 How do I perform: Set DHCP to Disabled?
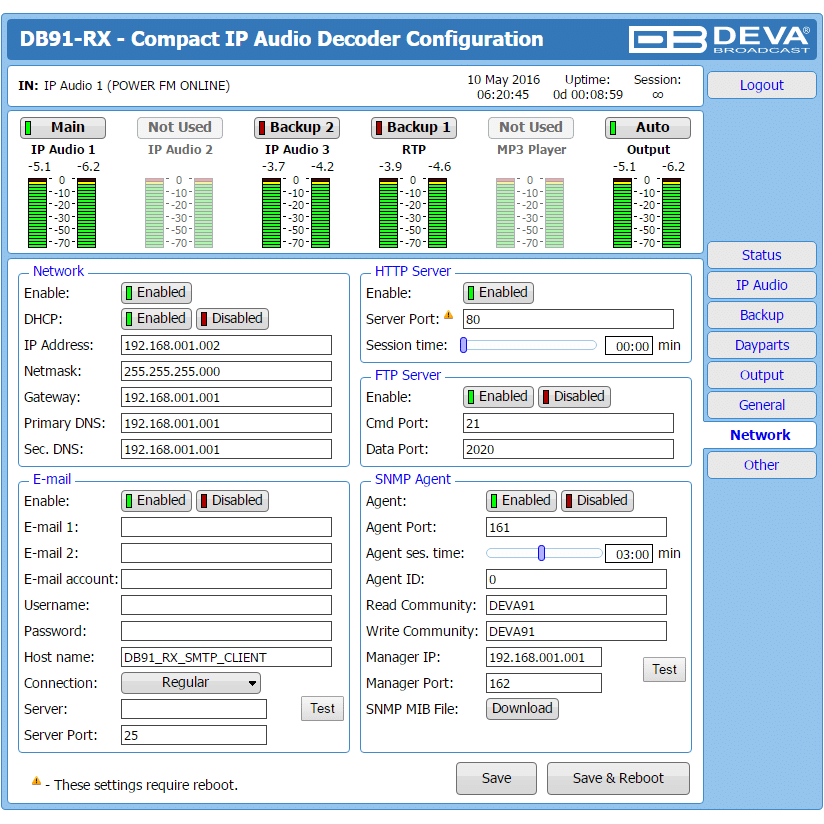pyautogui.click(x=232, y=319)
